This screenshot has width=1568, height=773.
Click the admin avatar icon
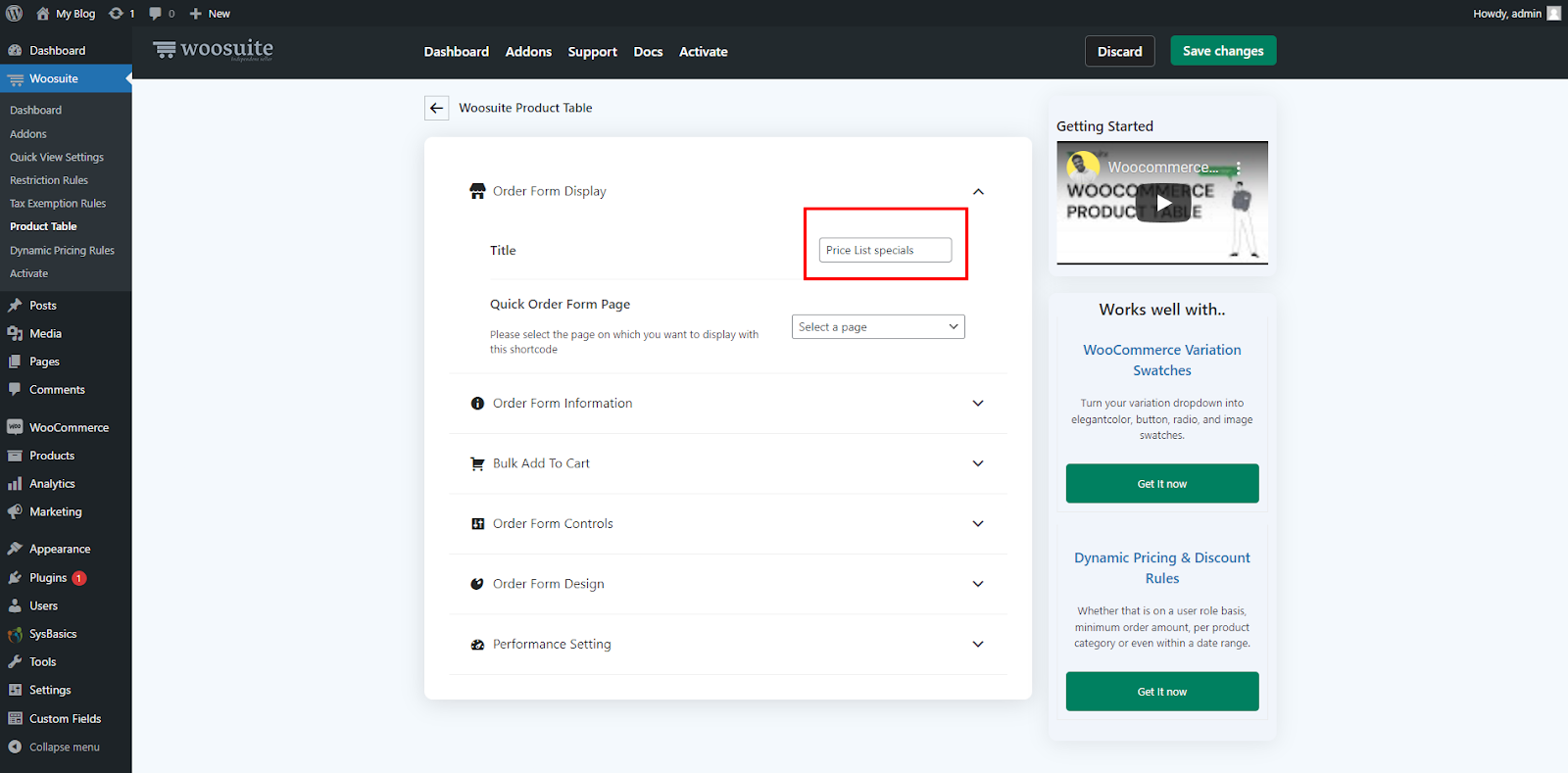1553,13
